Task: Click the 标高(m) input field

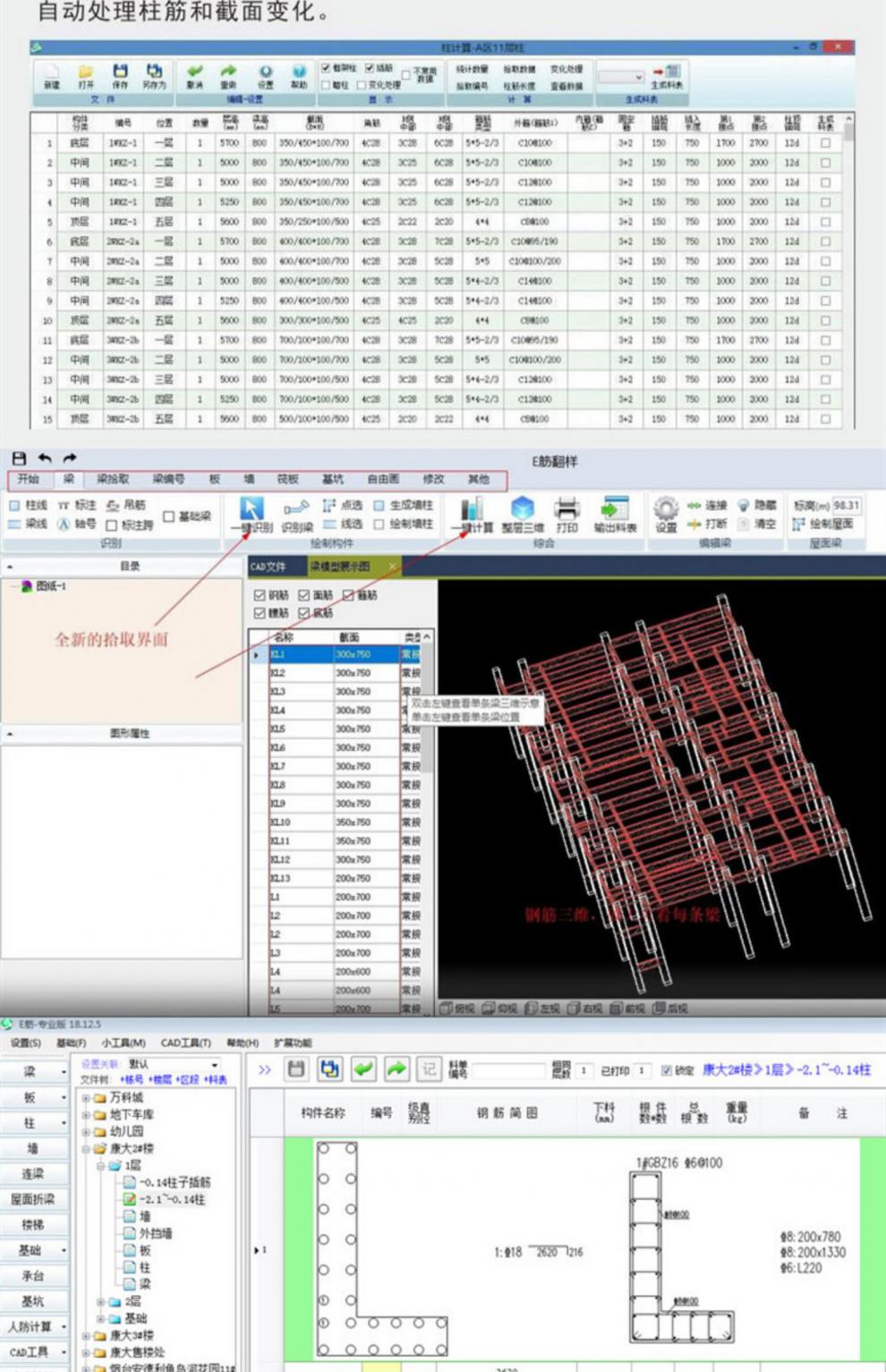Action: click(x=846, y=505)
